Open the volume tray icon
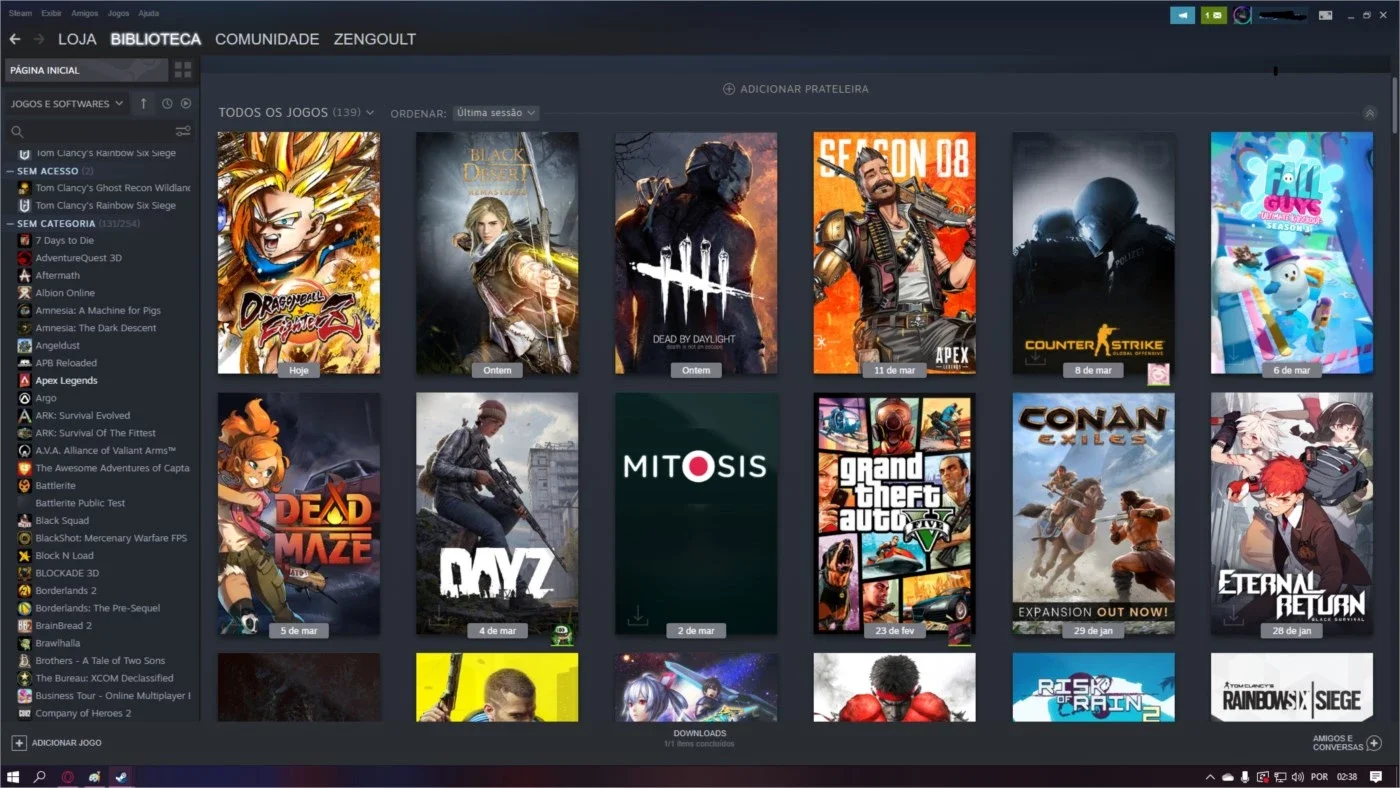Viewport: 1400px width, 788px height. click(x=1297, y=776)
